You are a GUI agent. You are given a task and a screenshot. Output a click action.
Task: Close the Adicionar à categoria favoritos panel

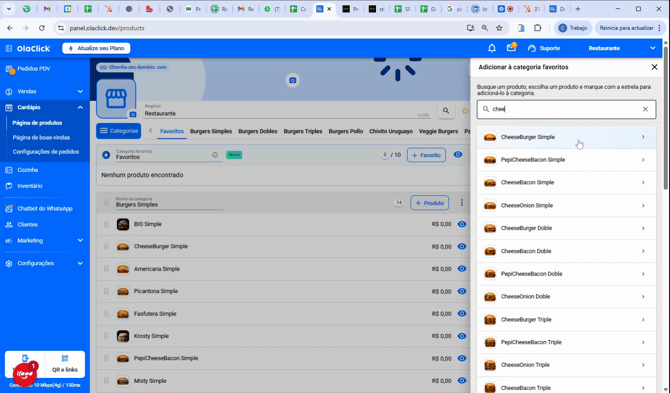[654, 67]
